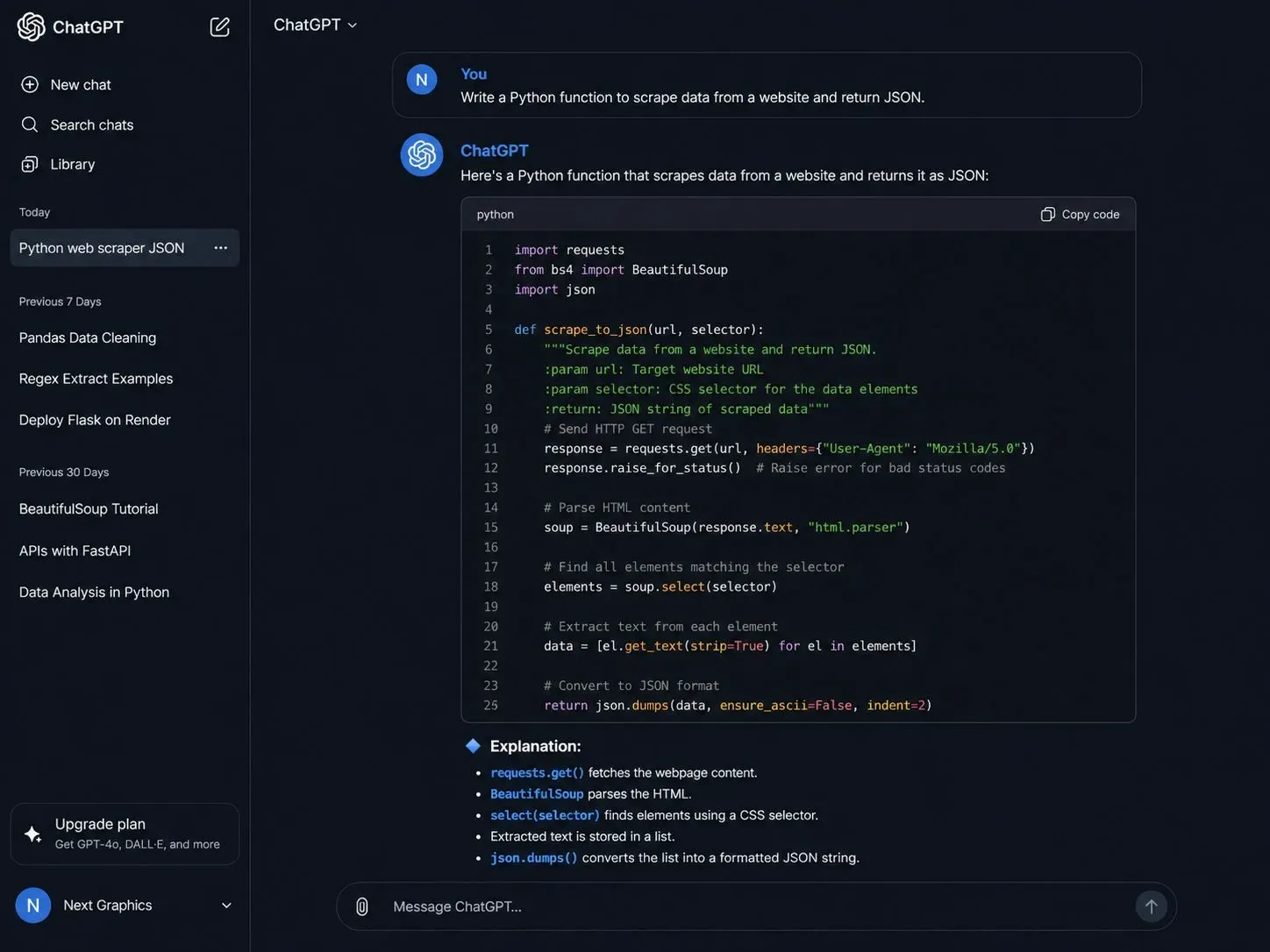The width and height of the screenshot is (1270, 952).
Task: Click the data = [el.get_text...] code line
Action: 731,646
